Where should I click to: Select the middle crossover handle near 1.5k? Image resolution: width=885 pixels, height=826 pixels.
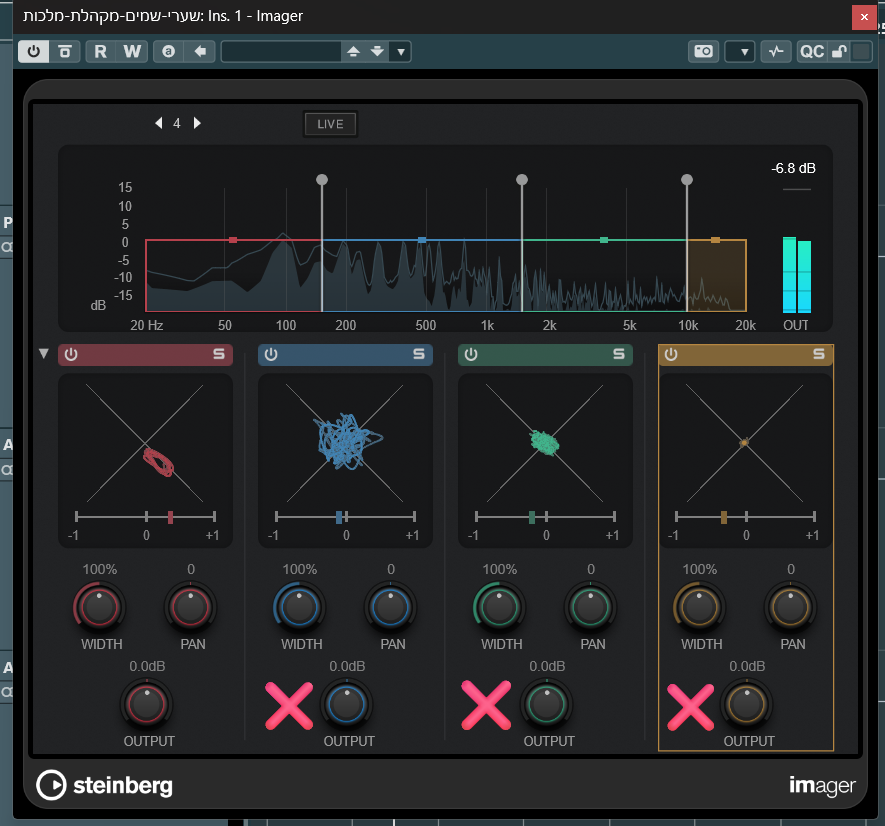point(522,180)
